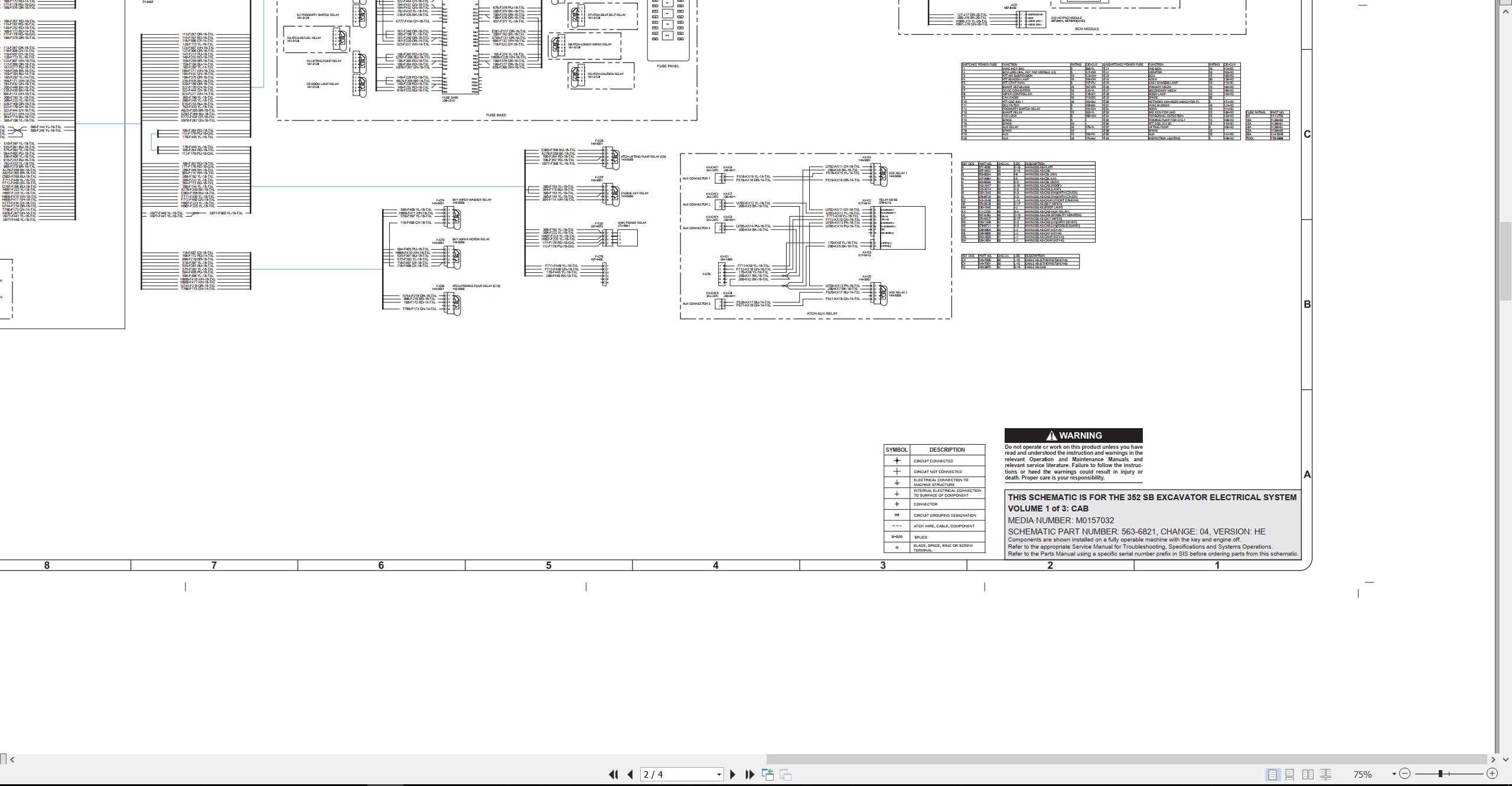Image resolution: width=1512 pixels, height=786 pixels.
Task: Click the SKY WIPER WASHER RELAY label
Action: (472, 200)
